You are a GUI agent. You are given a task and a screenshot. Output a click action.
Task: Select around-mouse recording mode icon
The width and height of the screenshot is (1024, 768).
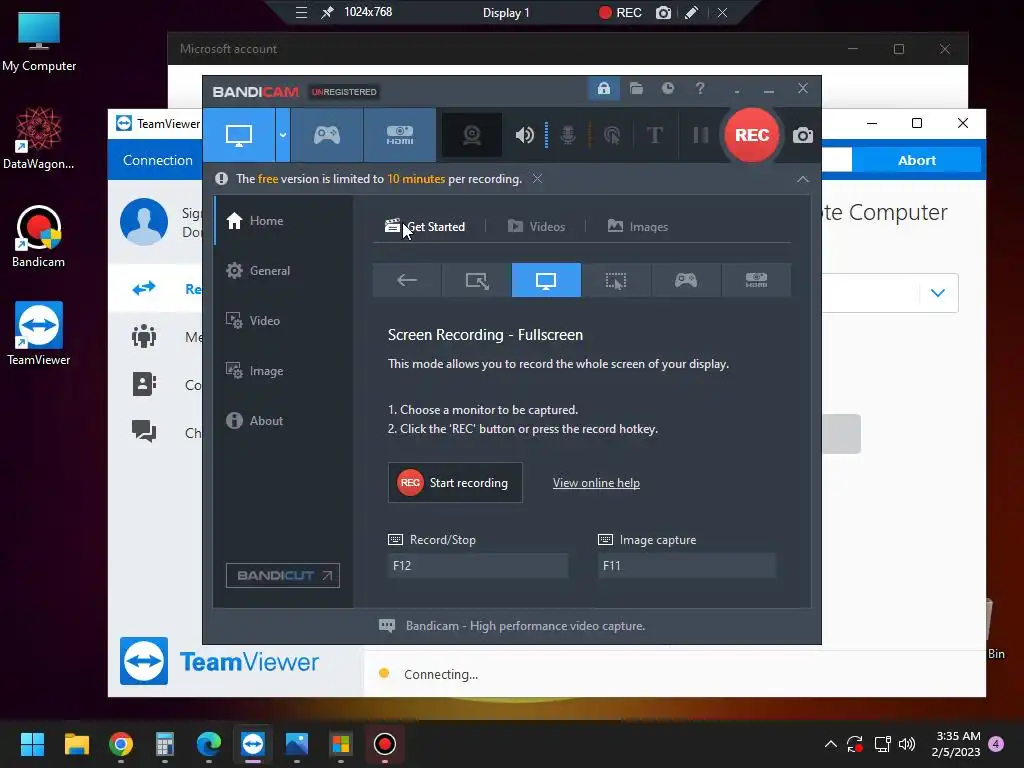click(x=616, y=280)
